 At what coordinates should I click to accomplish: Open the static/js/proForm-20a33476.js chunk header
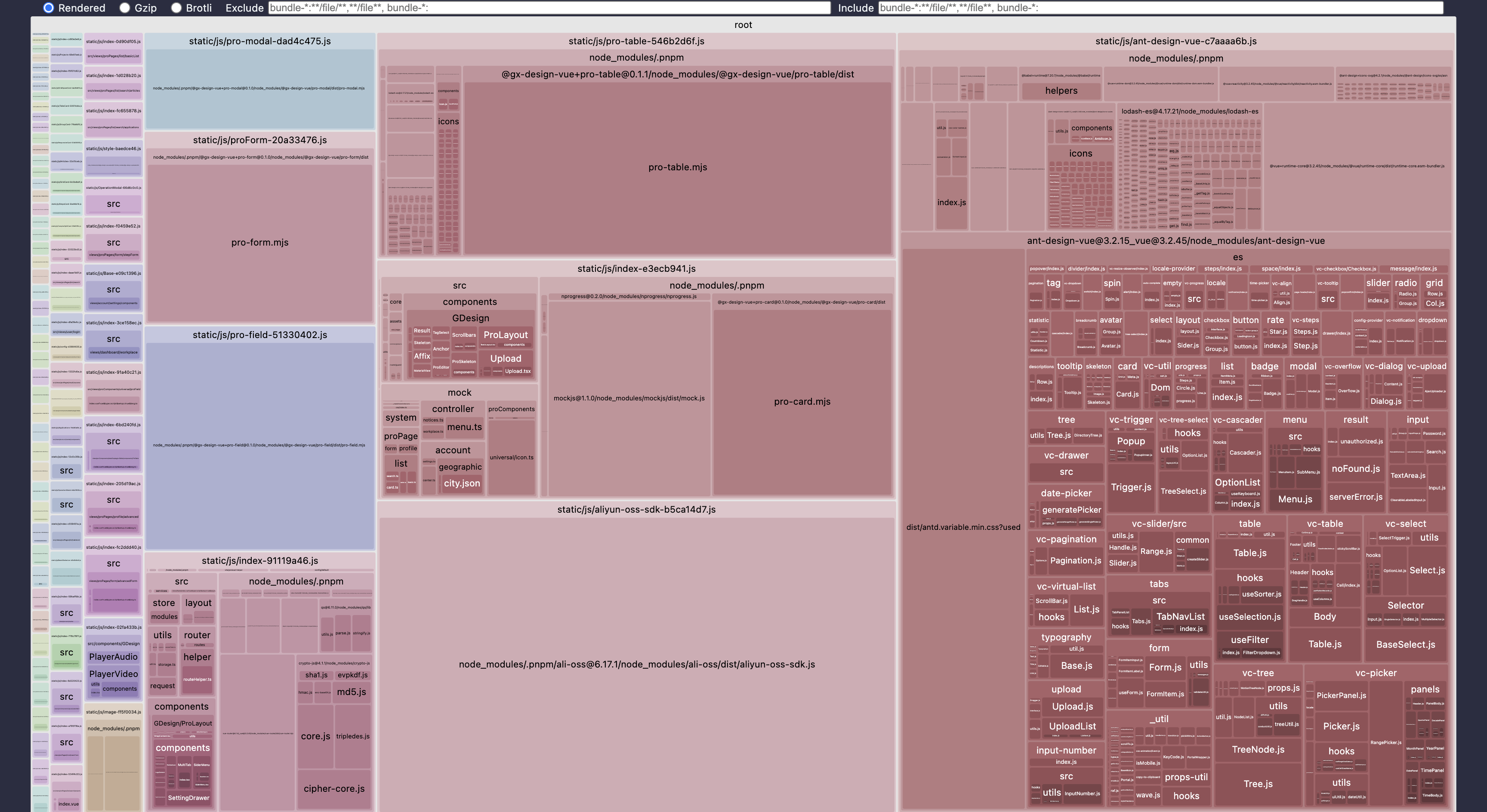point(260,140)
